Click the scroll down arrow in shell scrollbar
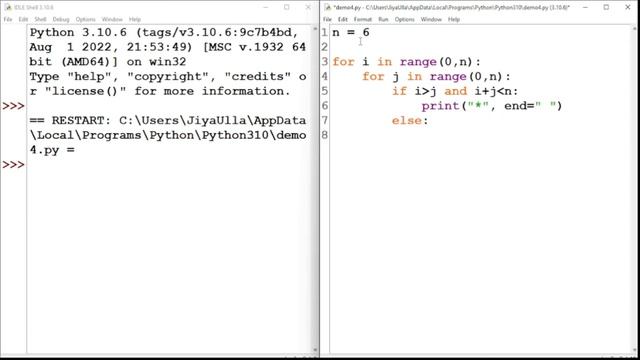Screen dimensions: 640x360 pyautogui.click(x=315, y=350)
